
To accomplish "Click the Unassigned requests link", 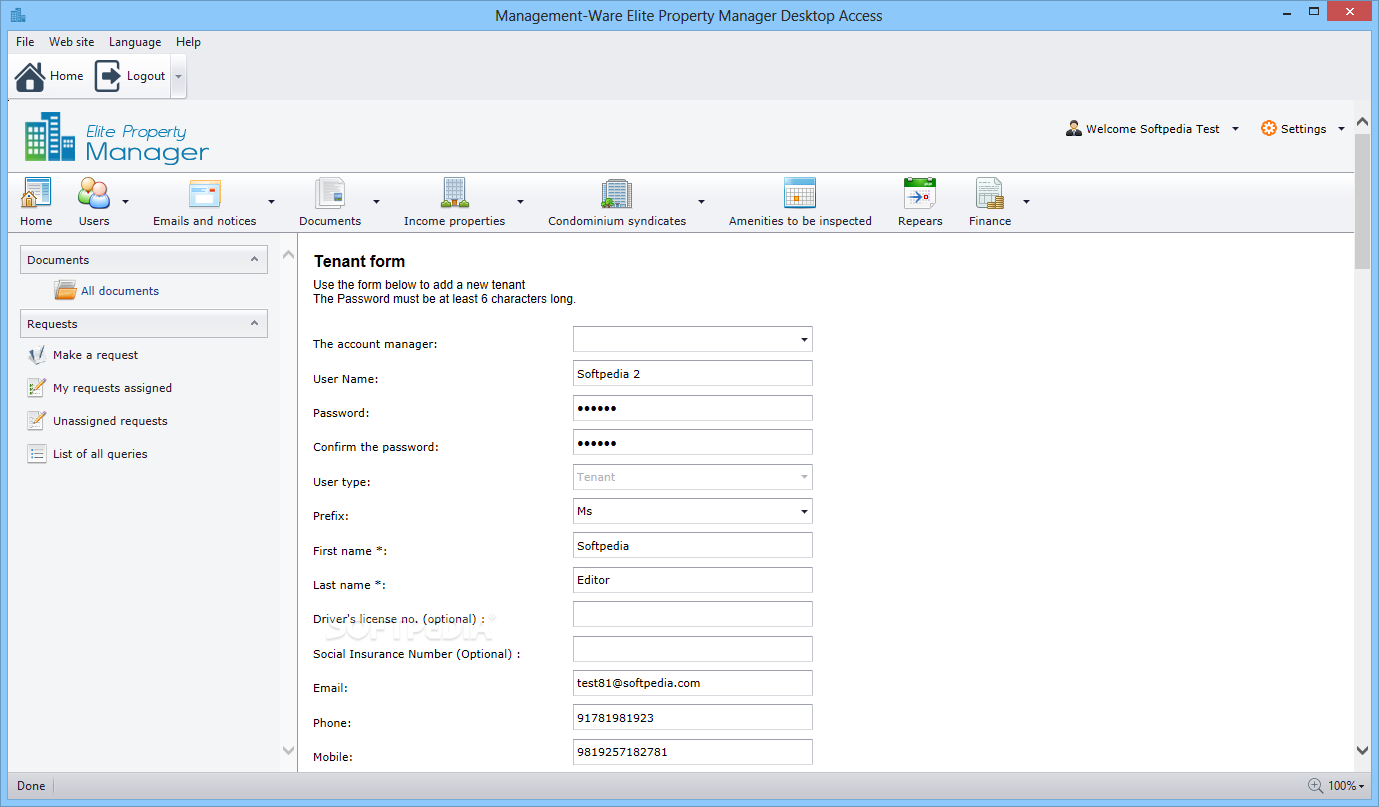I will point(110,421).
